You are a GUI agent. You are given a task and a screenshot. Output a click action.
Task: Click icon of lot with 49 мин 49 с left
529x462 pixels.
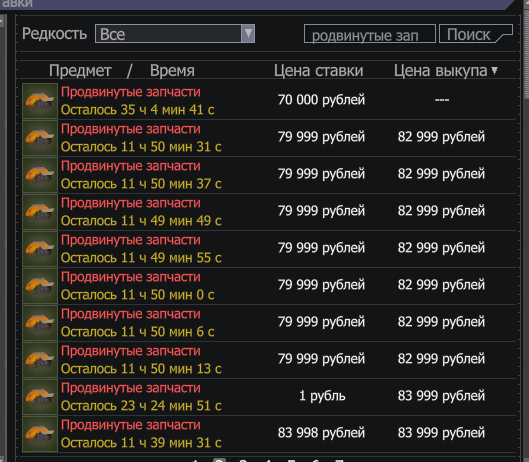[40, 212]
